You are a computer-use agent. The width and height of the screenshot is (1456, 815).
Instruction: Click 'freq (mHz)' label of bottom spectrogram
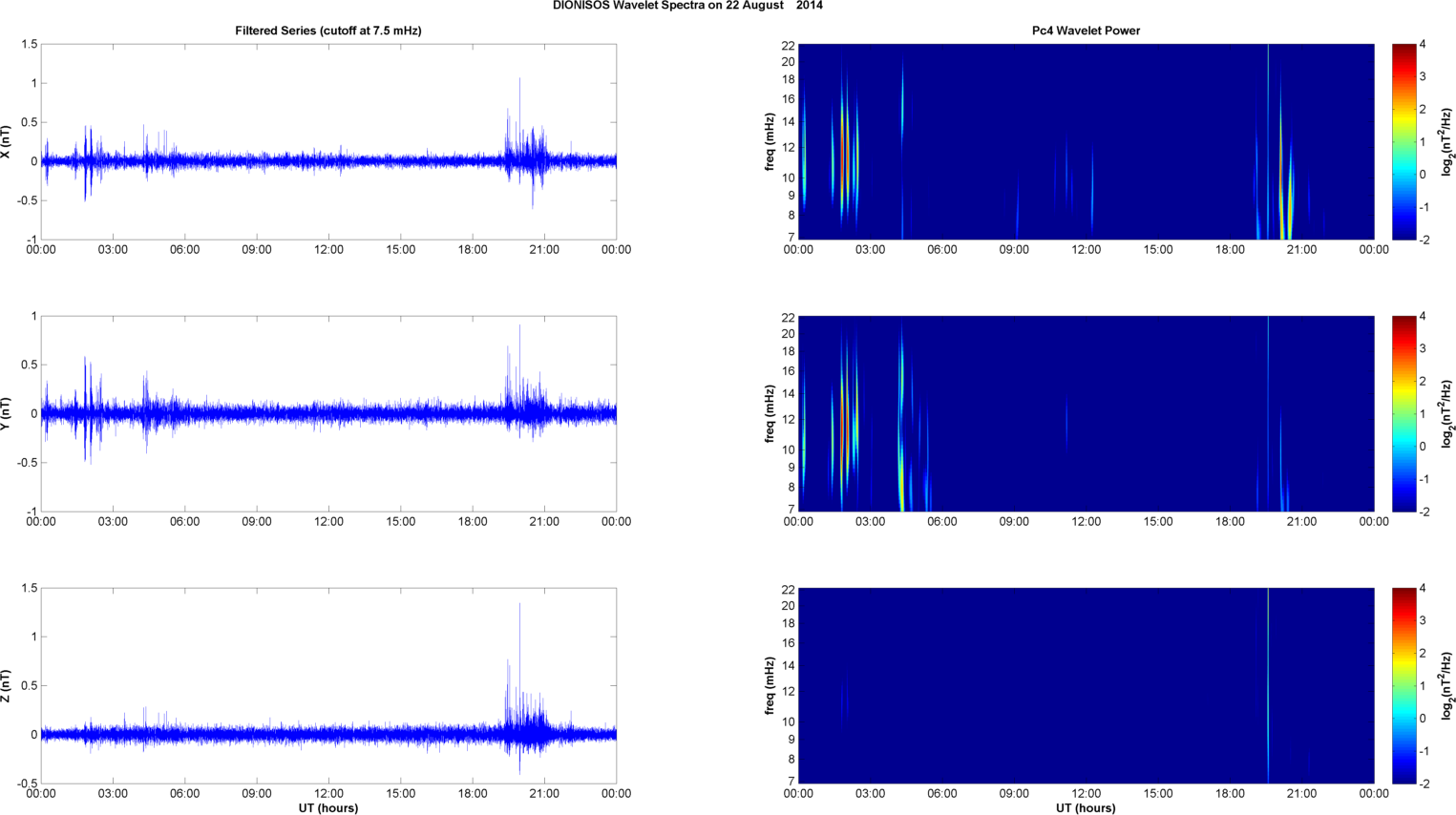pos(770,685)
